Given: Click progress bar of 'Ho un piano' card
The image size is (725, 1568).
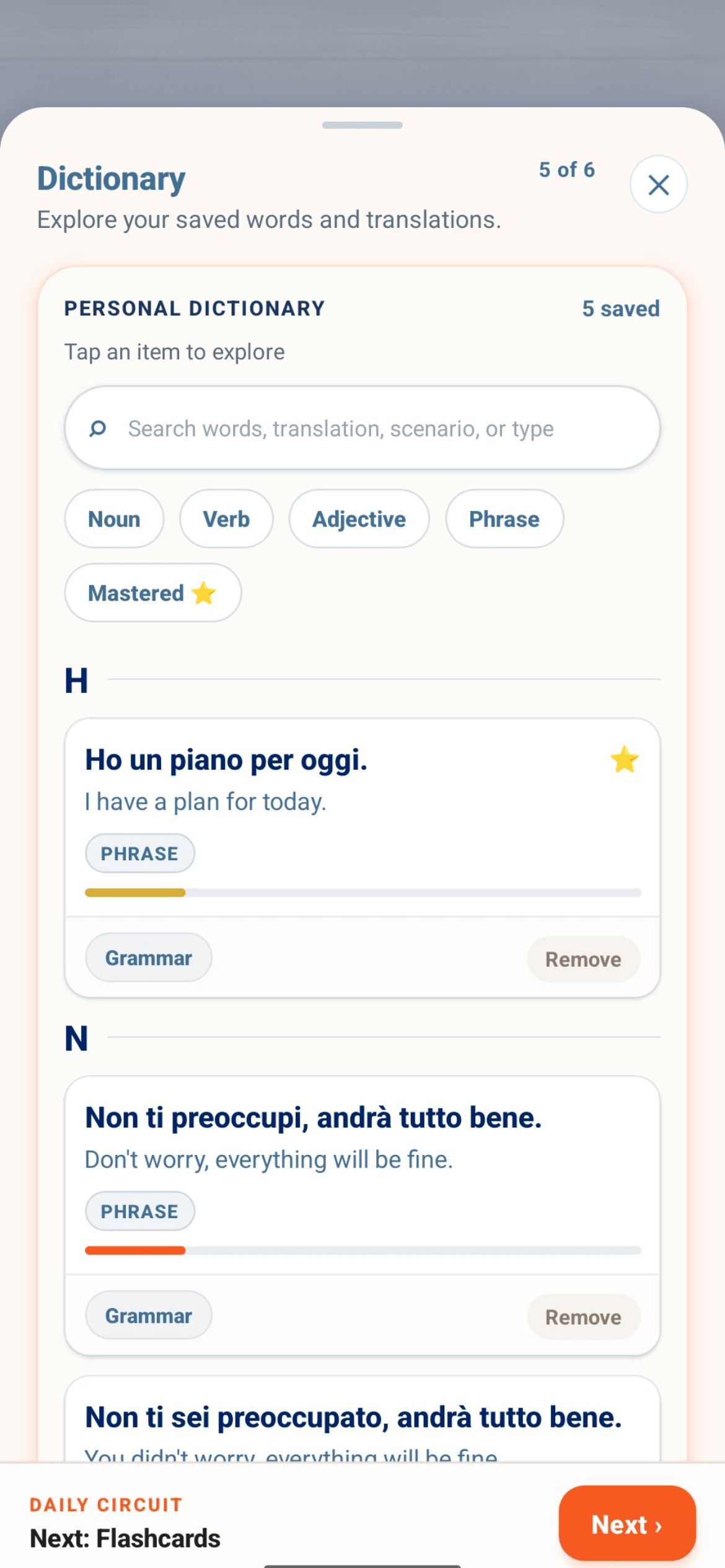Looking at the screenshot, I should [x=363, y=892].
